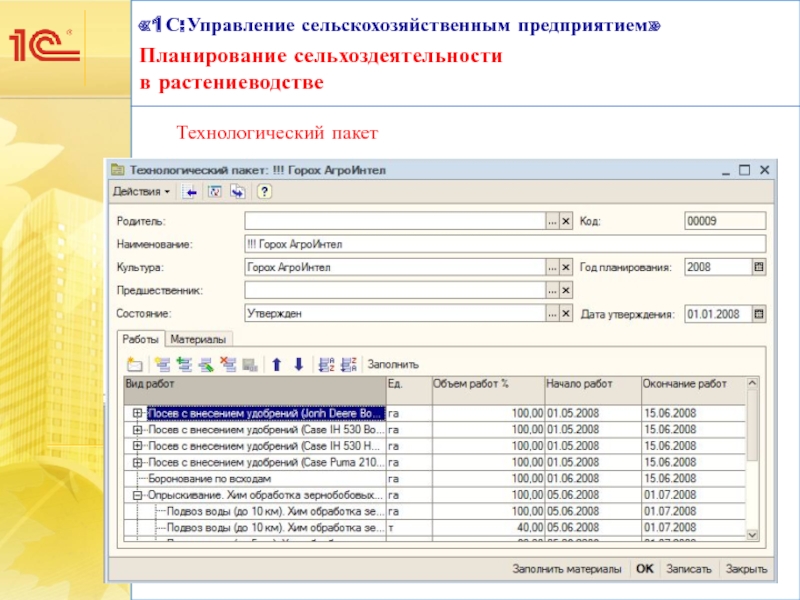Screen dimensions: 800x600
Task: Expand the first Посев с внесением удобрений row
Action: point(137,413)
